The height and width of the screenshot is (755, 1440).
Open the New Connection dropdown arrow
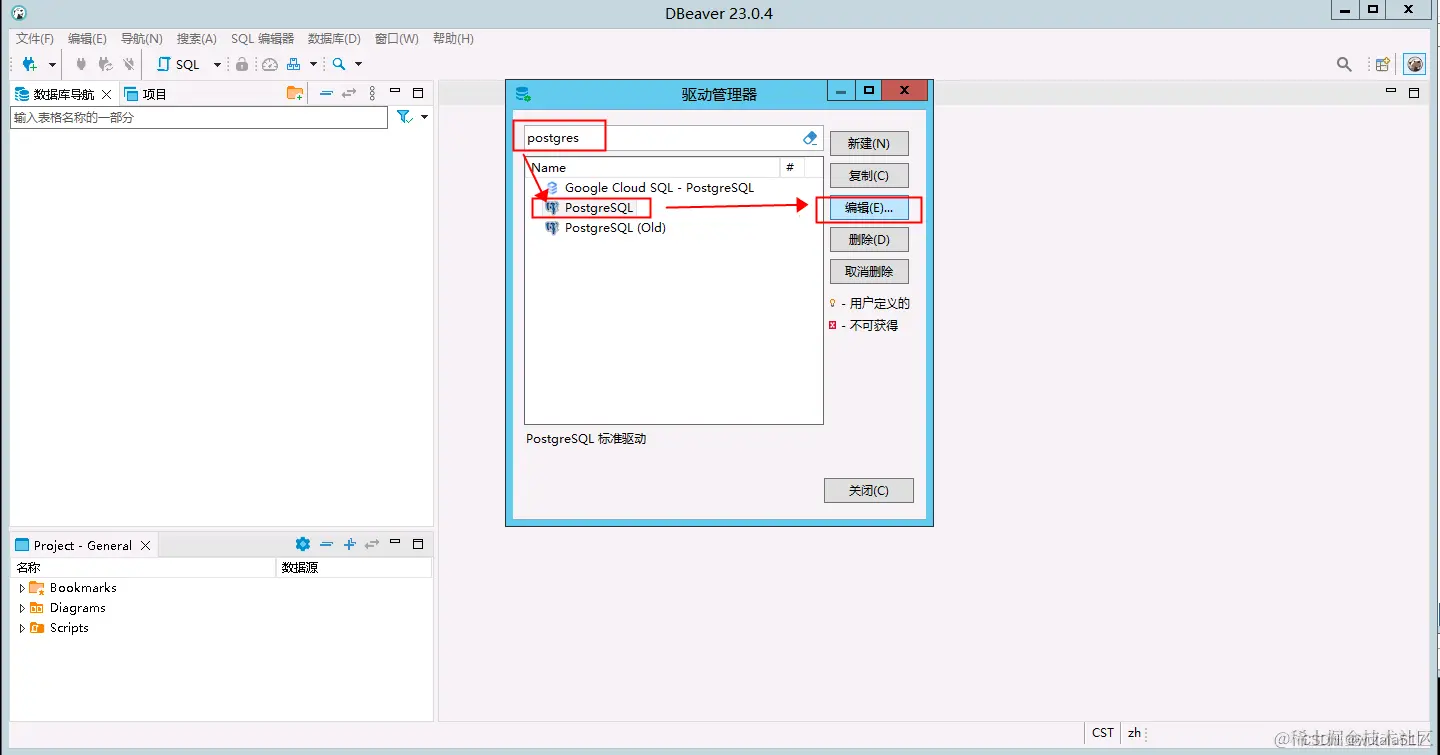click(x=52, y=65)
